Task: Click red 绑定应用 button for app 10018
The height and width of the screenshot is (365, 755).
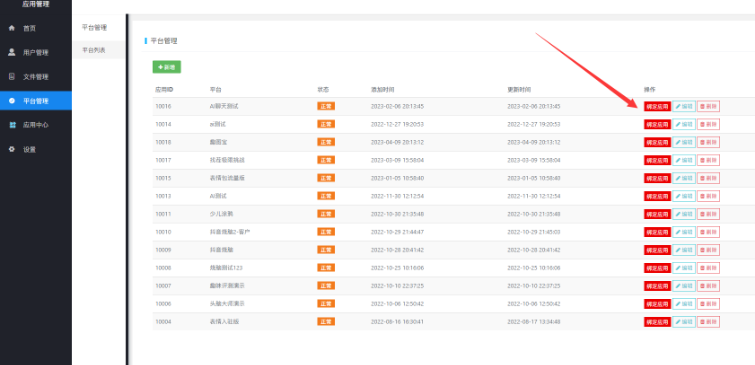Action: coord(657,142)
